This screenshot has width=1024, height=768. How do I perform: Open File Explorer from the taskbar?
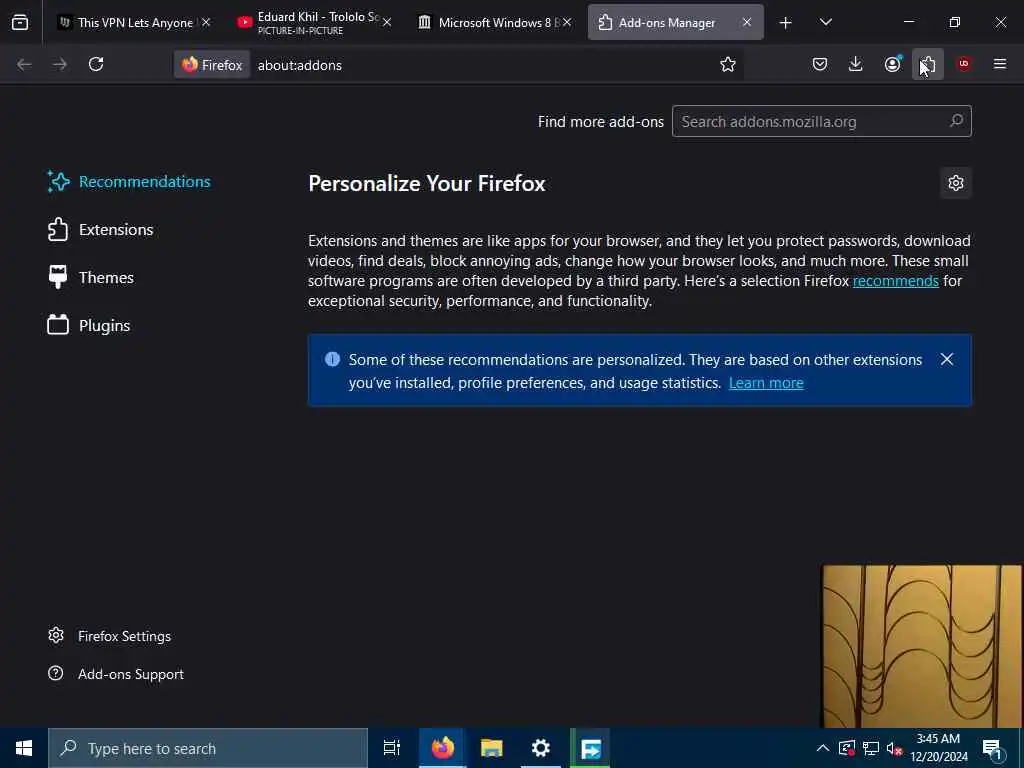coord(492,748)
